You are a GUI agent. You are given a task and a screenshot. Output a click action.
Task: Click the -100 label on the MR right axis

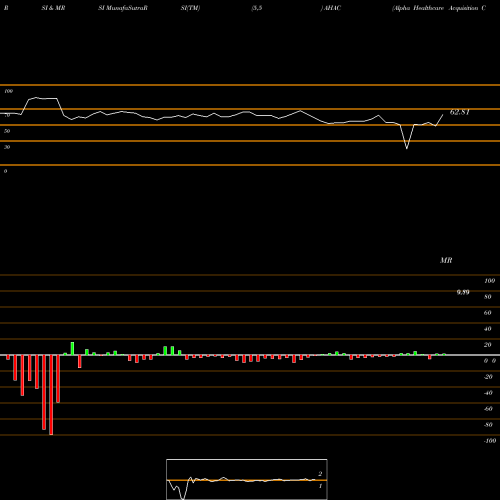tap(490, 441)
